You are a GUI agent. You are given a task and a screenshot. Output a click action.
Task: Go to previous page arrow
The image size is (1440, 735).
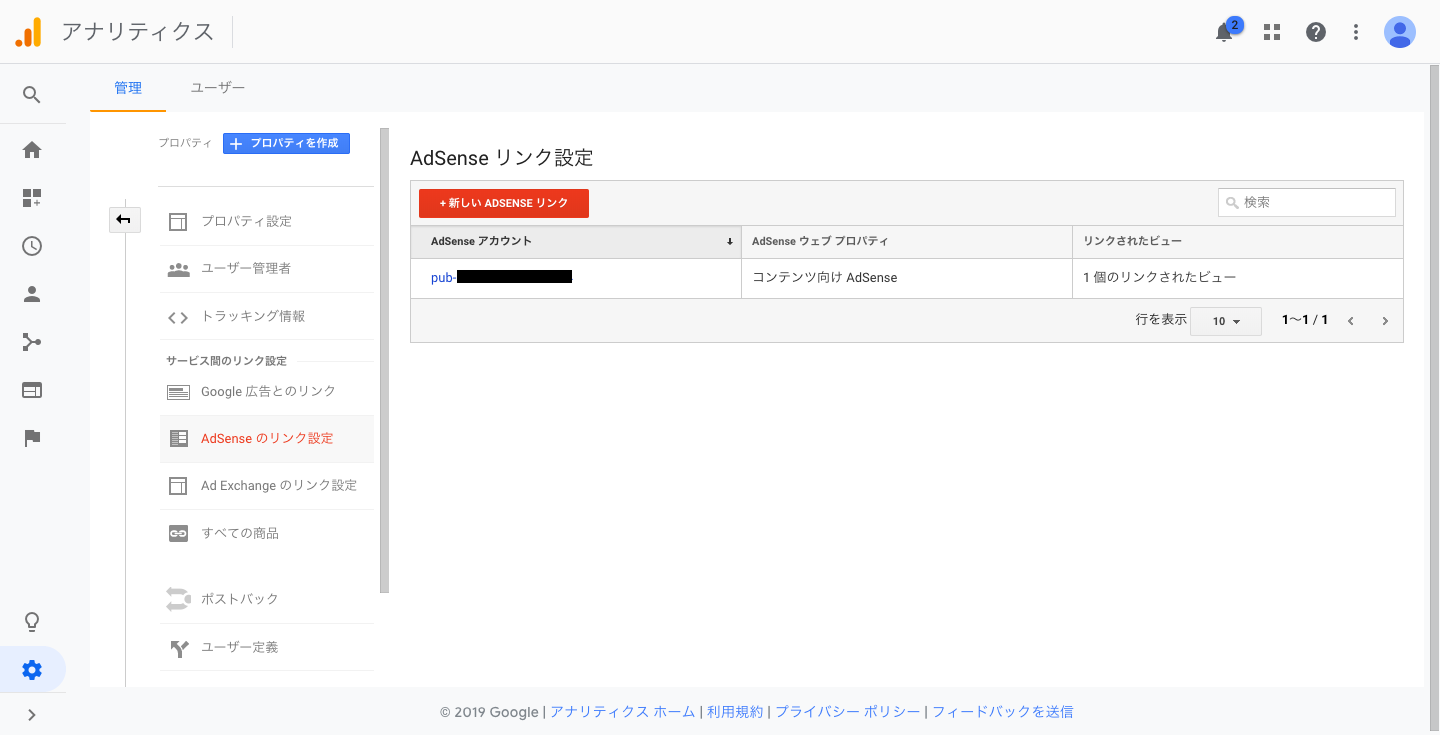click(1351, 321)
